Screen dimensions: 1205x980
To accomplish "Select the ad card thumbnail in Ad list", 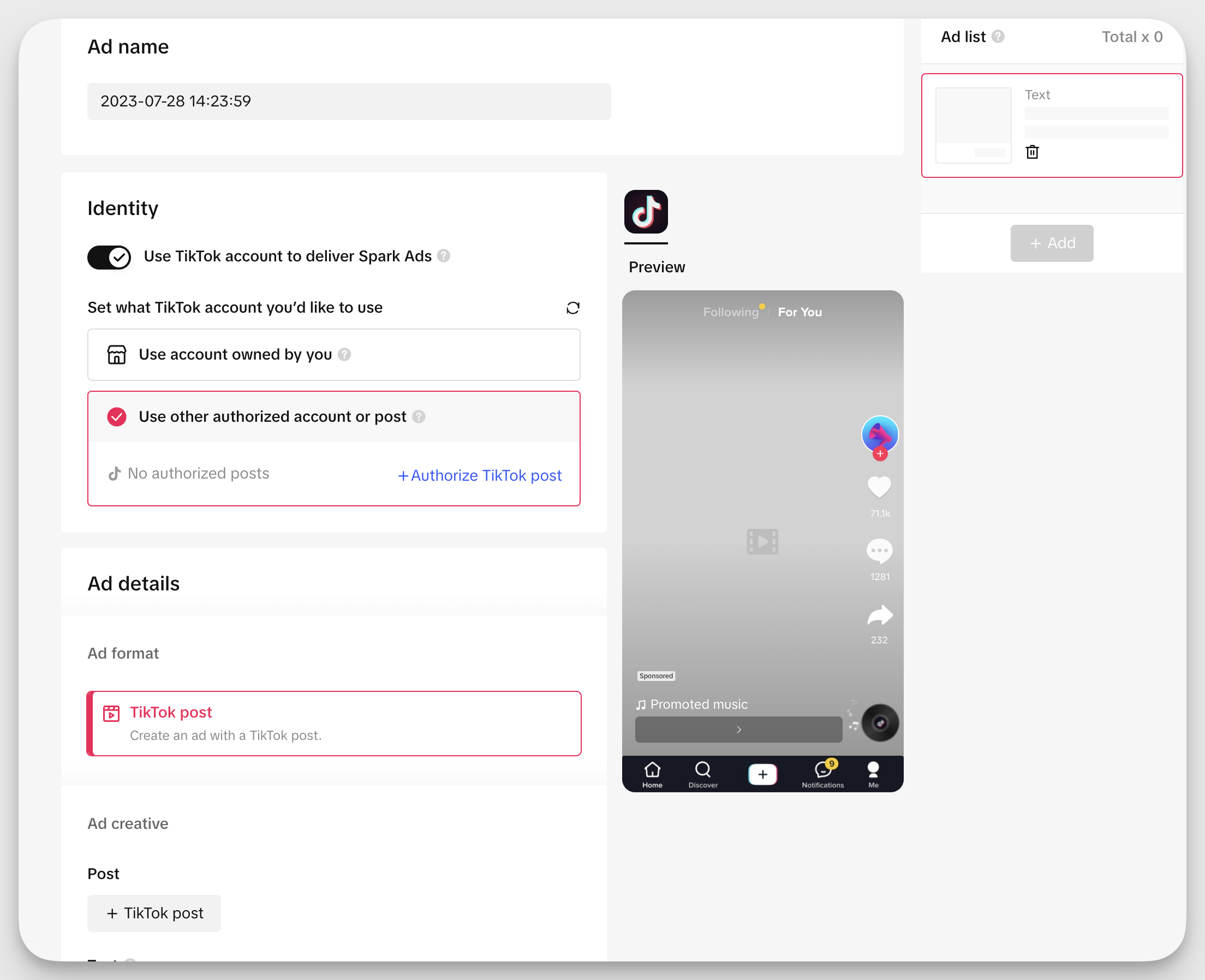I will 973,126.
